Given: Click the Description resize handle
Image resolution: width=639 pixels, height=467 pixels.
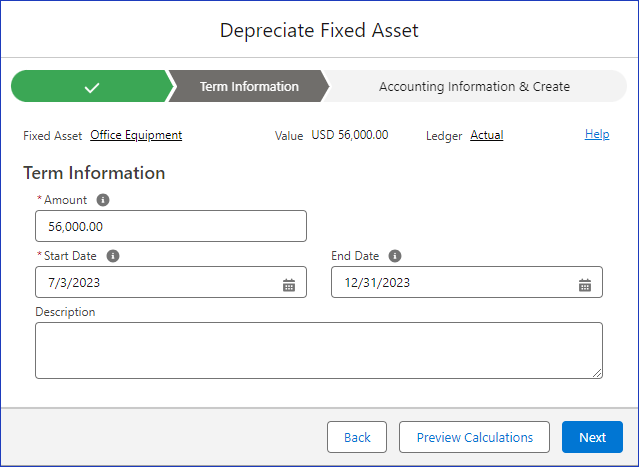Looking at the screenshot, I should 597,373.
